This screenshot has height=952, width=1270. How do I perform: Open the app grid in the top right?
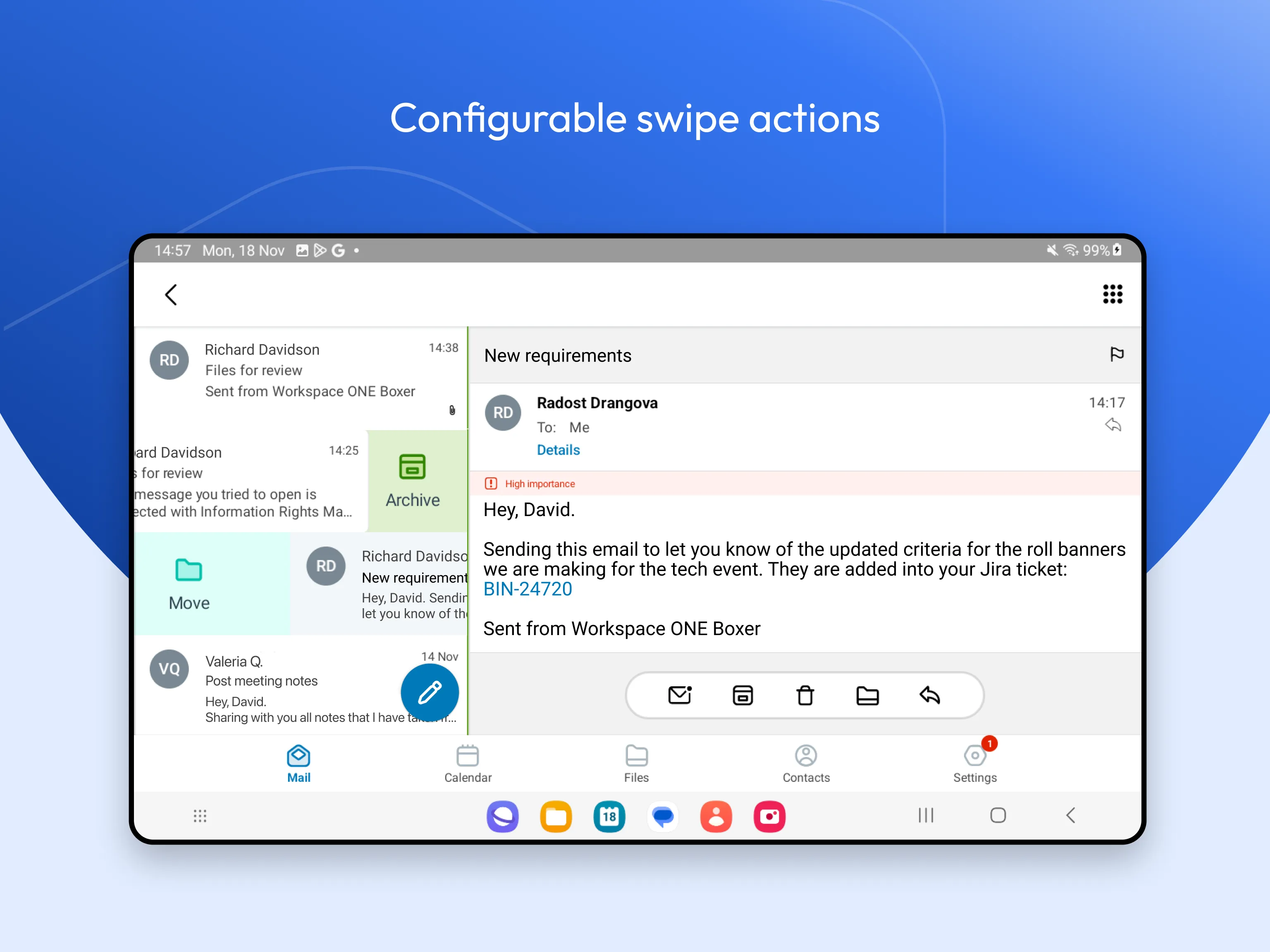click(x=1112, y=294)
